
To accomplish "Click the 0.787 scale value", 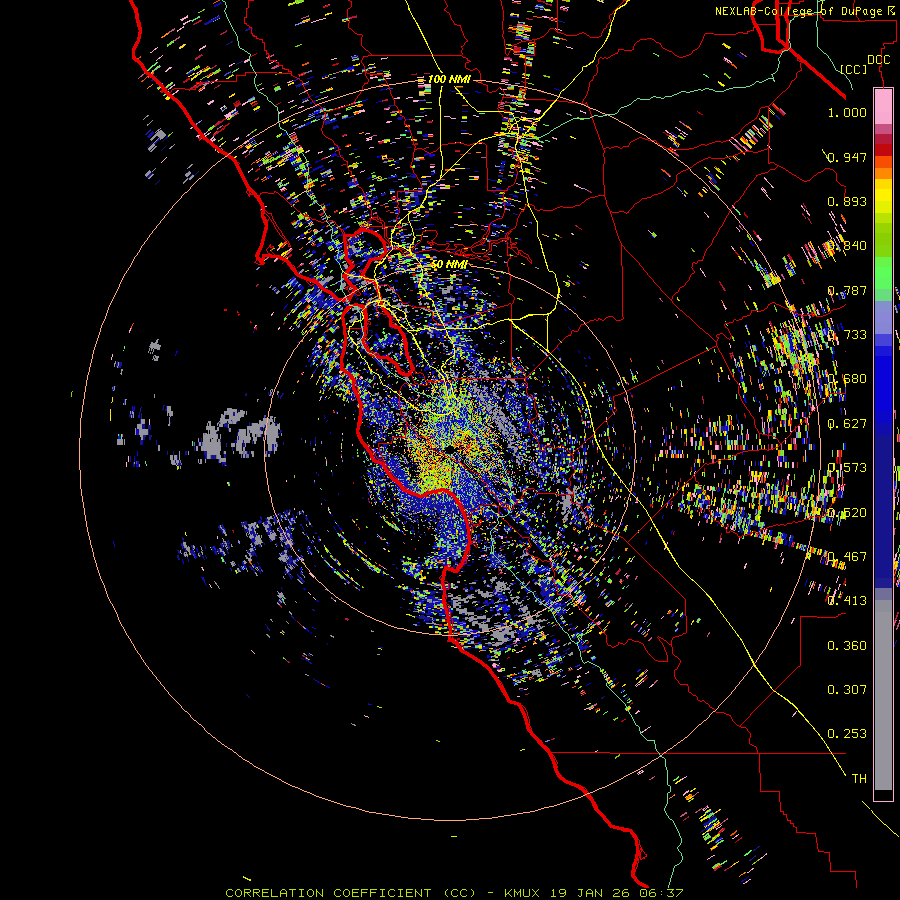I will 847,290.
